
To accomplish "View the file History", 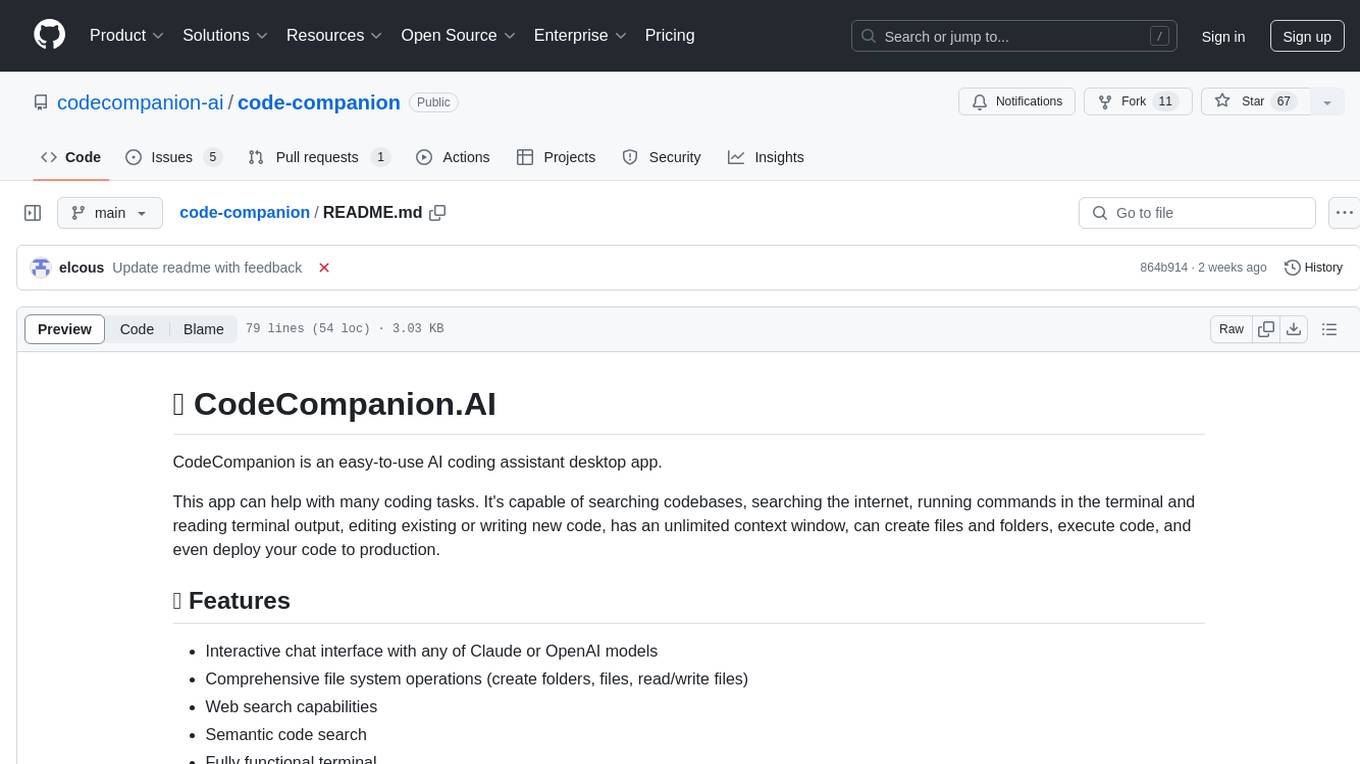I will (1313, 267).
